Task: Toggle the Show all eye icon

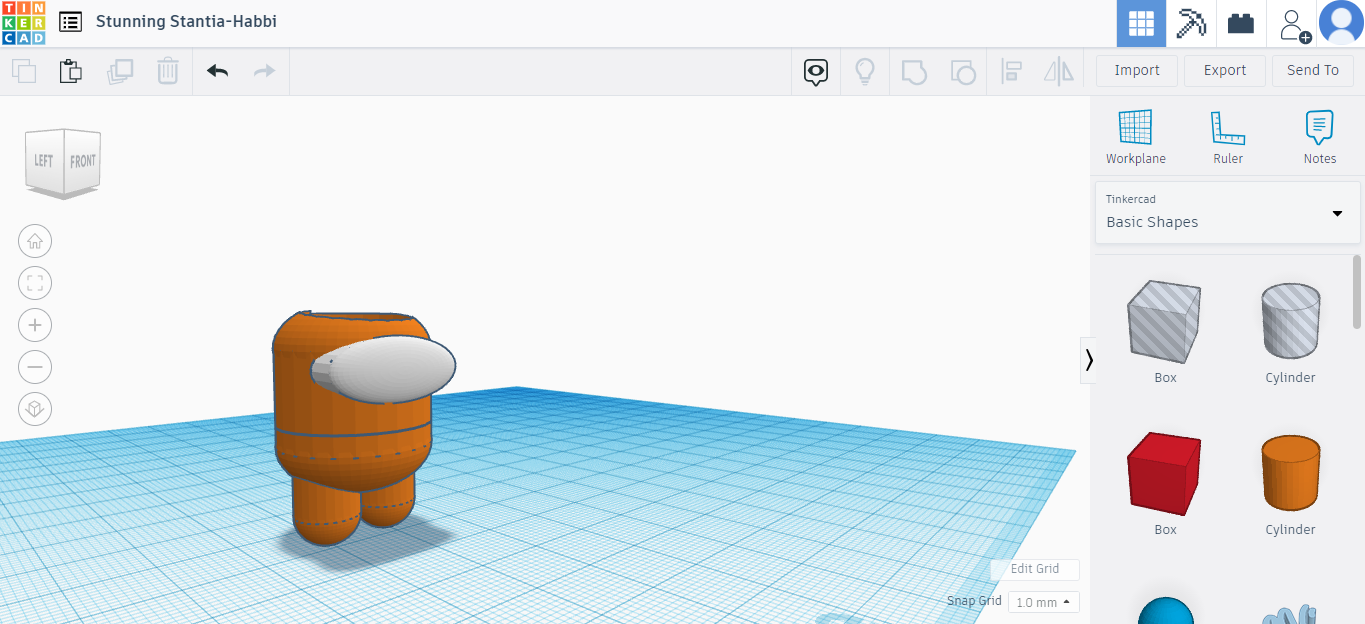Action: click(x=816, y=71)
